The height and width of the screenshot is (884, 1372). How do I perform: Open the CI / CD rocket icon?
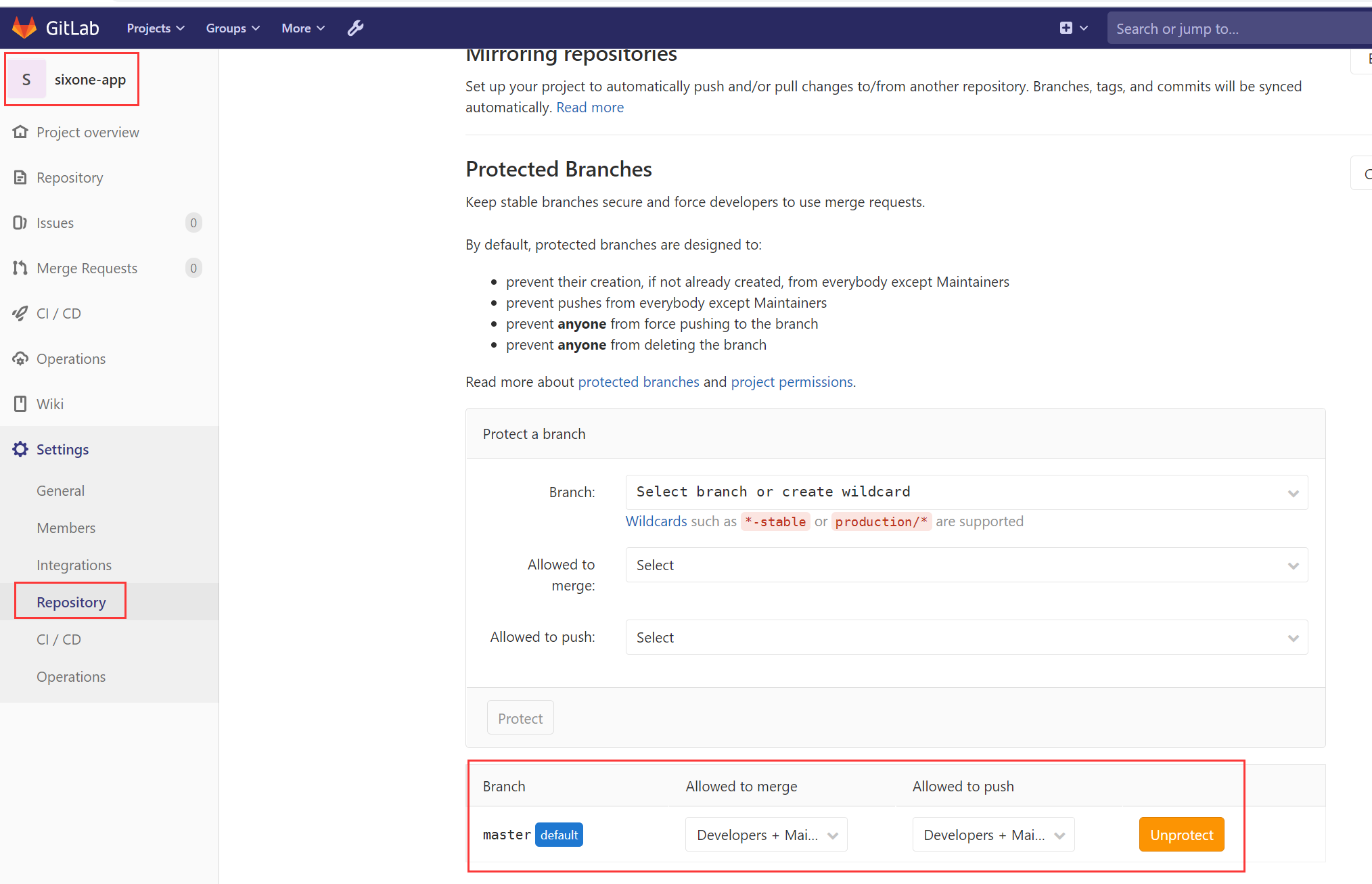20,313
